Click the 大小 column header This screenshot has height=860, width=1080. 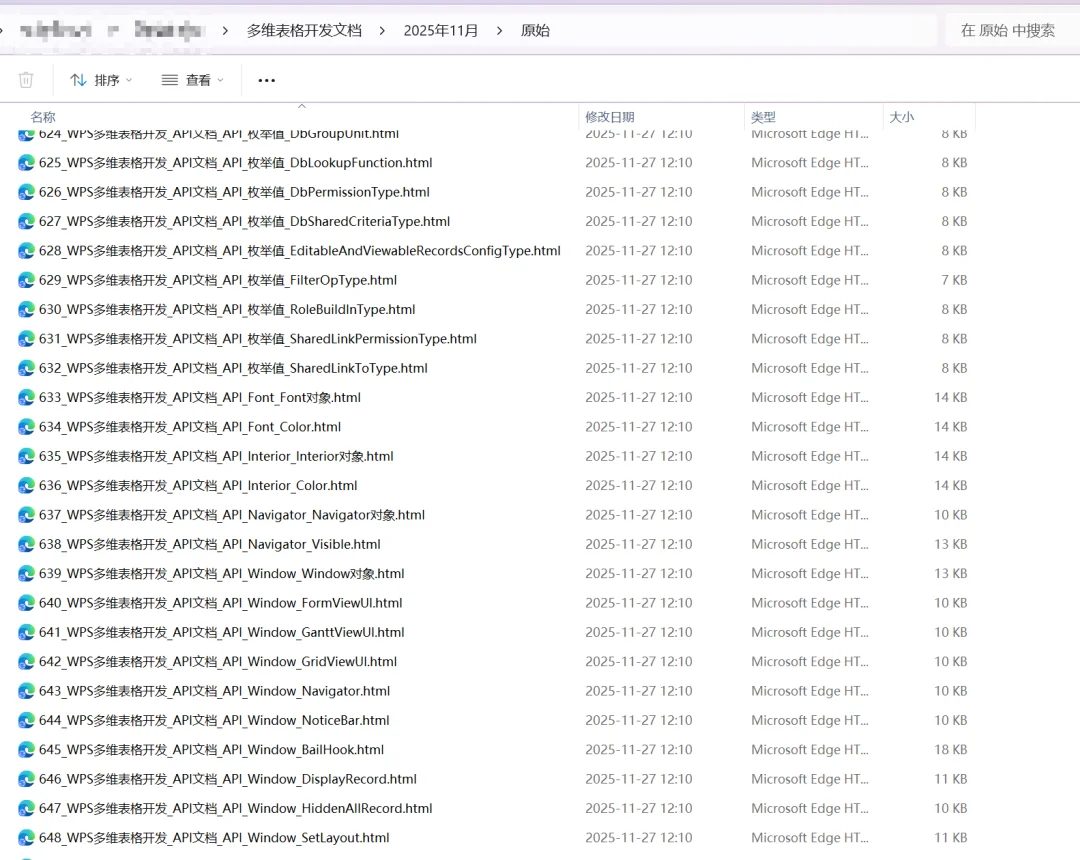coord(902,117)
